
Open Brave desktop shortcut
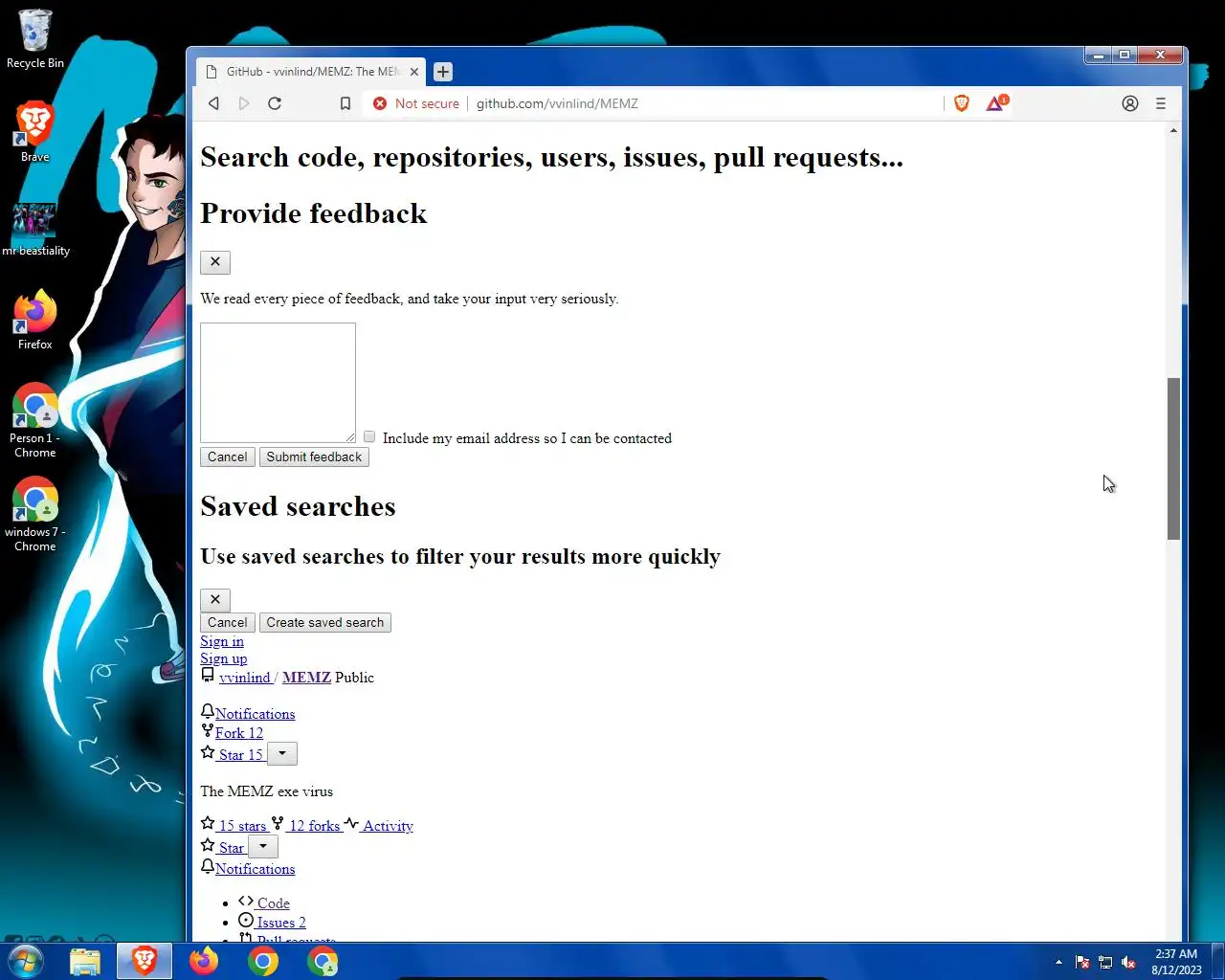pos(34,132)
